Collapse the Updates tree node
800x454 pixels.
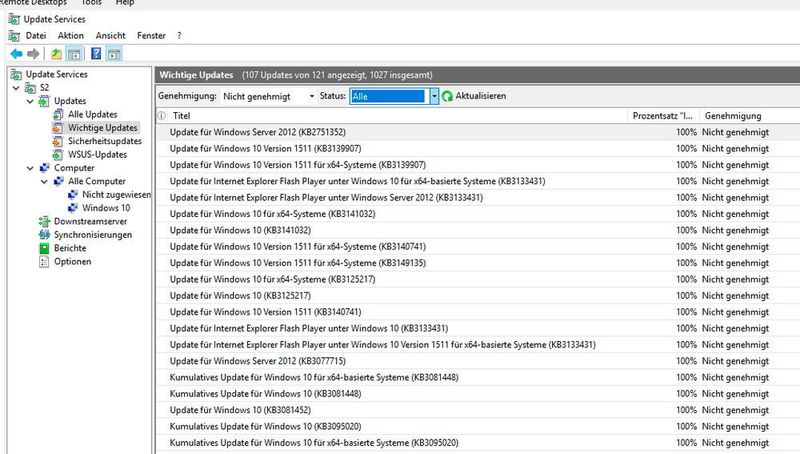[30, 101]
